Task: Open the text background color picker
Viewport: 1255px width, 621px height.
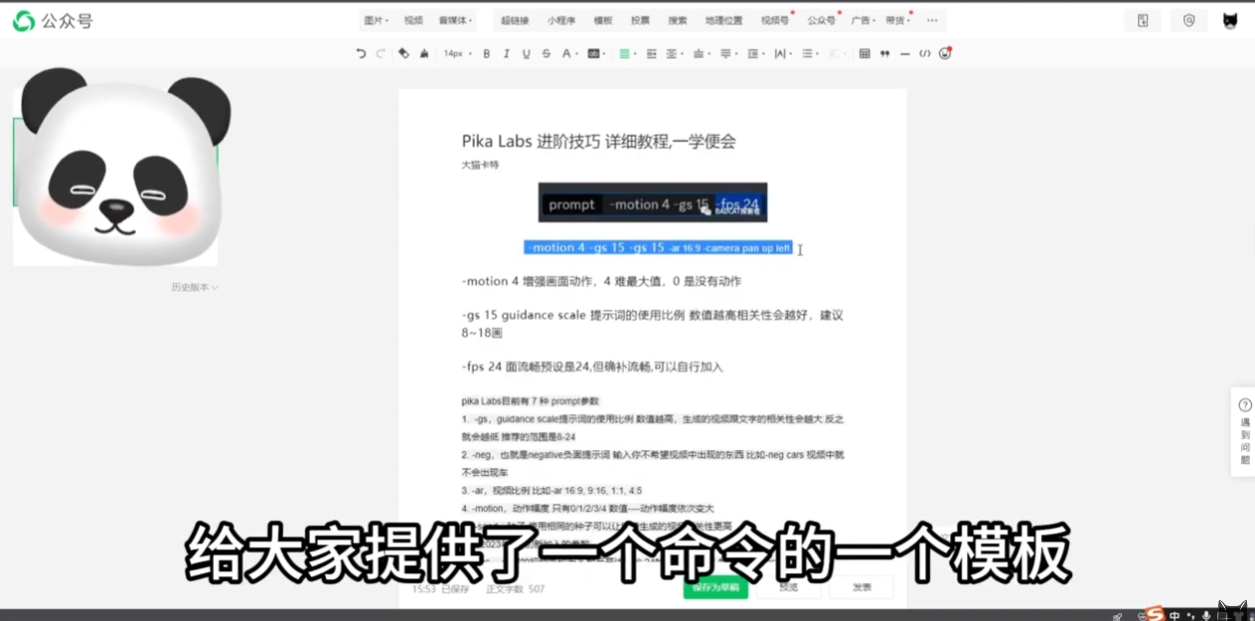Action: click(x=595, y=54)
